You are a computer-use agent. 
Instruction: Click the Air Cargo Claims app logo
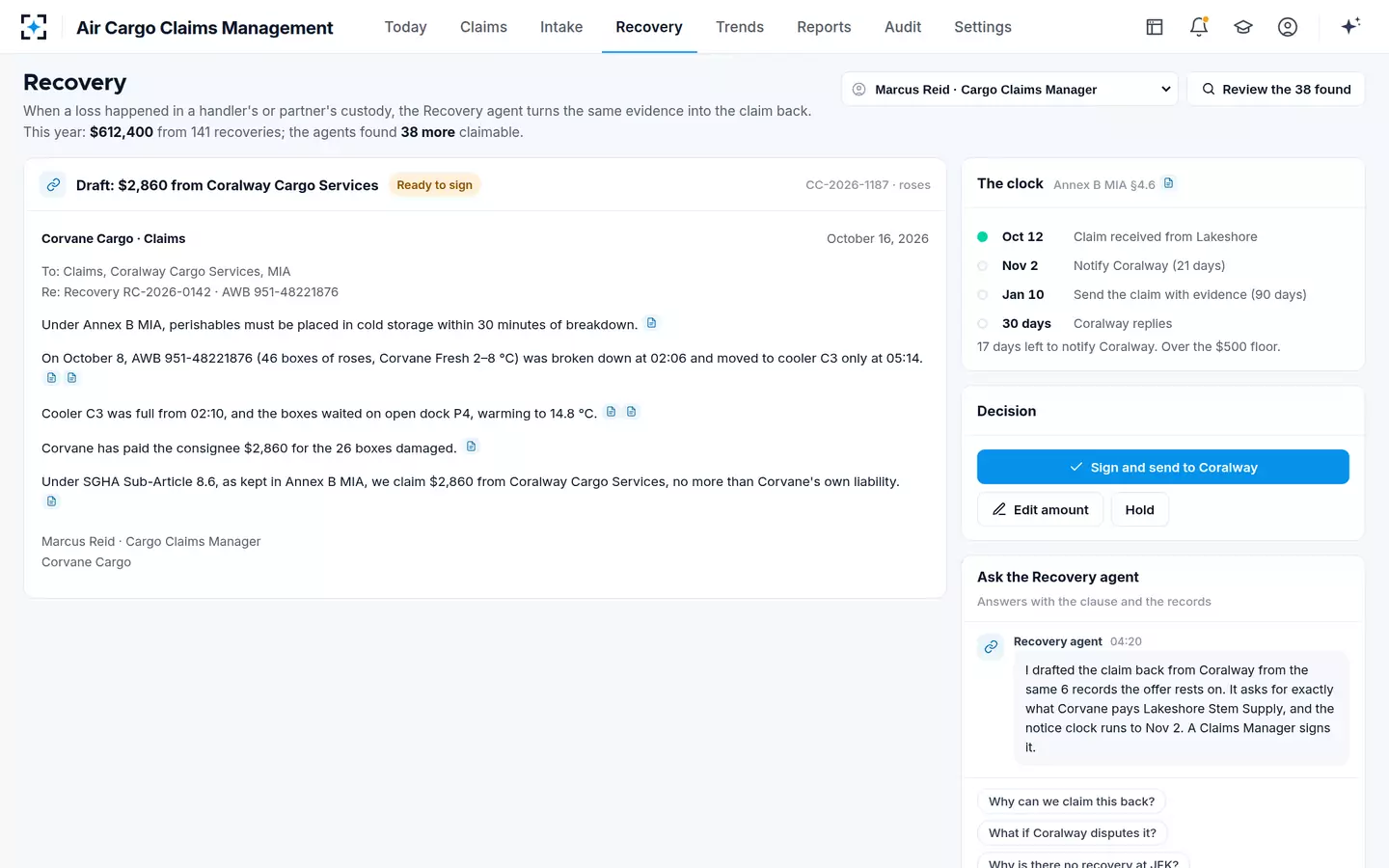click(x=34, y=27)
